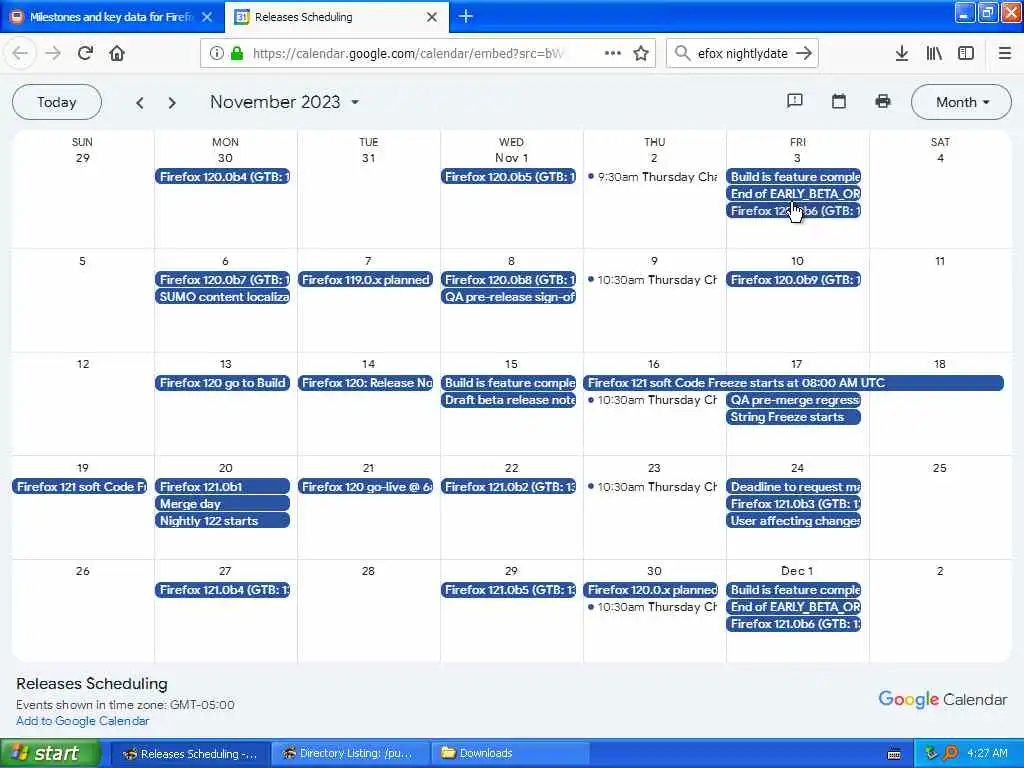Bookmark this page with the star

[x=641, y=54]
